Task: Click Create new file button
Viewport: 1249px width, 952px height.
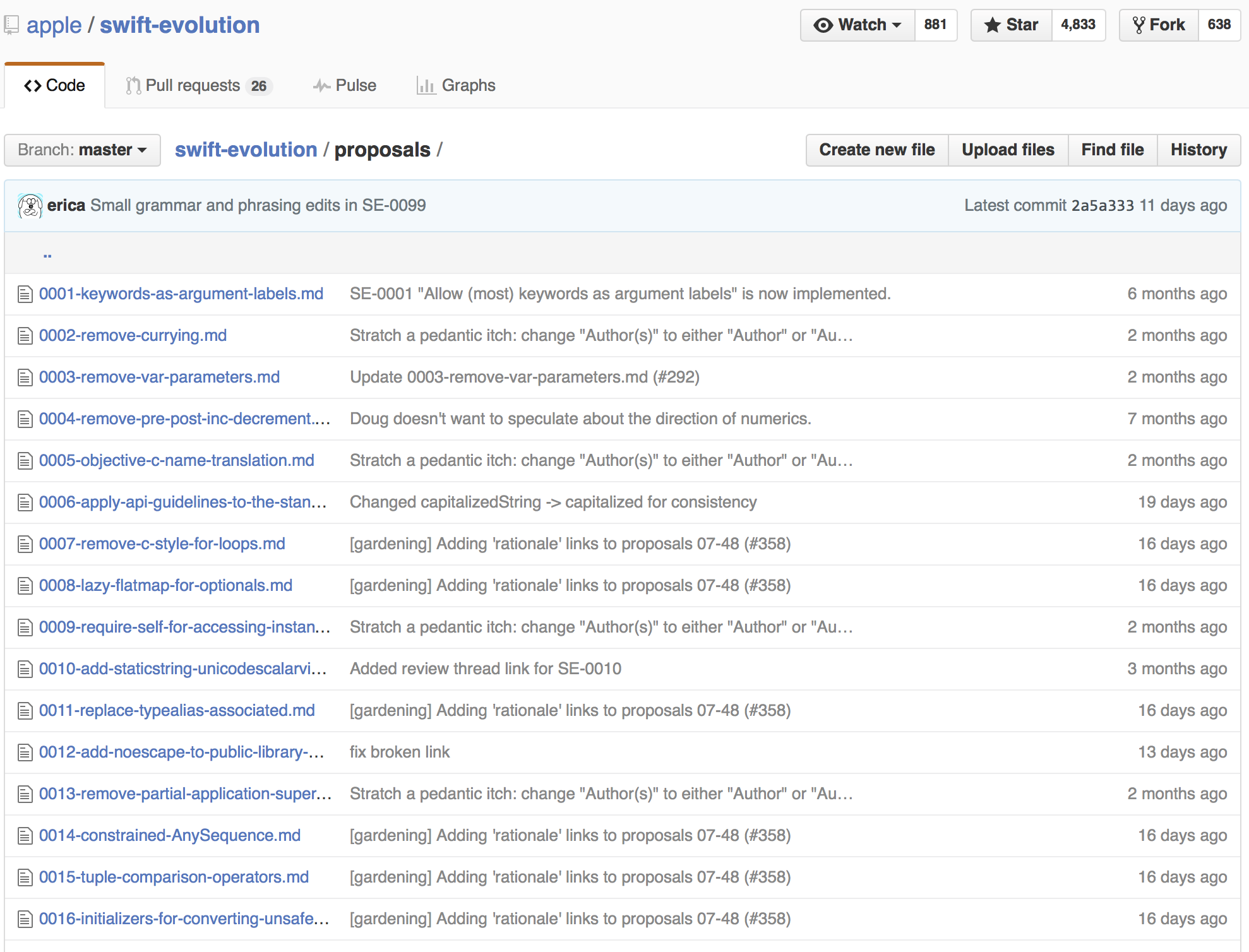Action: (877, 150)
